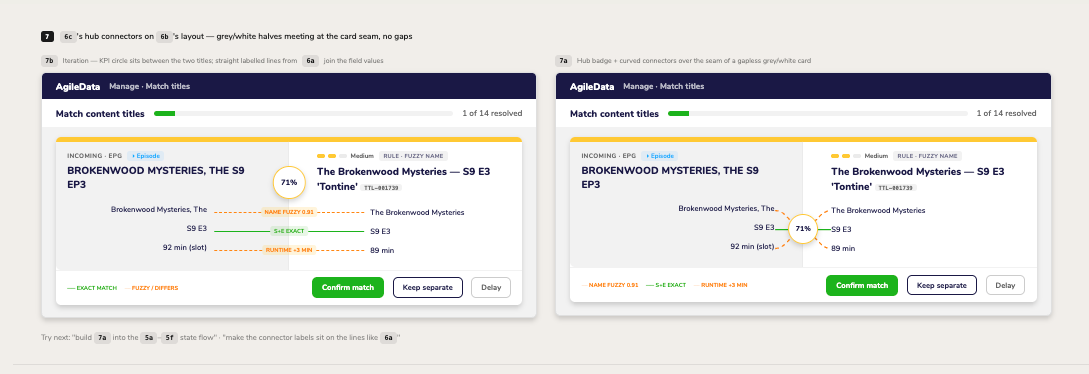Click the Delay button in mockup 7a
1089x374 pixels.
click(1005, 285)
